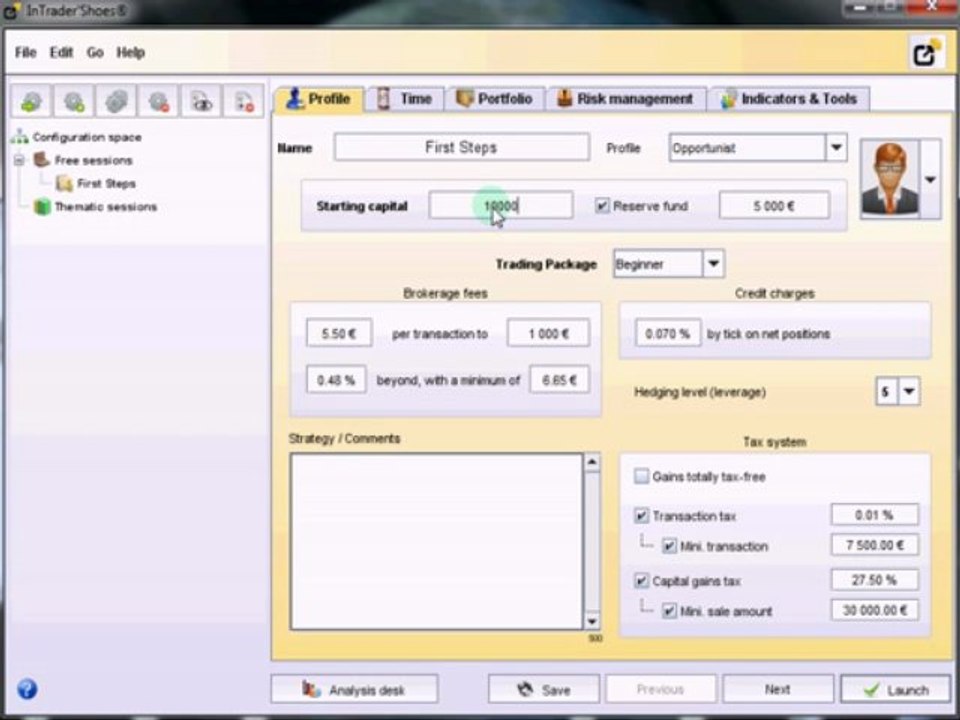Click inside the Strategy / Comments text area

(x=437, y=541)
